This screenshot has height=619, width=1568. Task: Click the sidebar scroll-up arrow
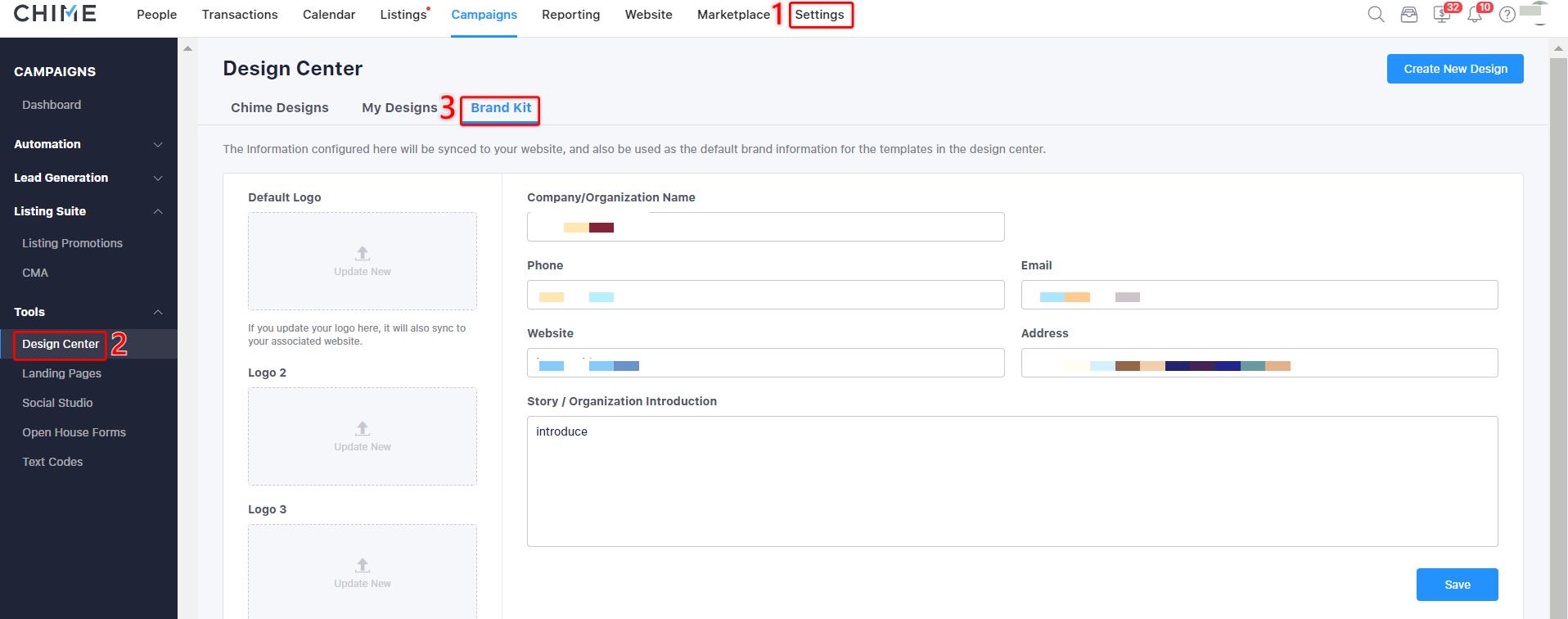(187, 48)
